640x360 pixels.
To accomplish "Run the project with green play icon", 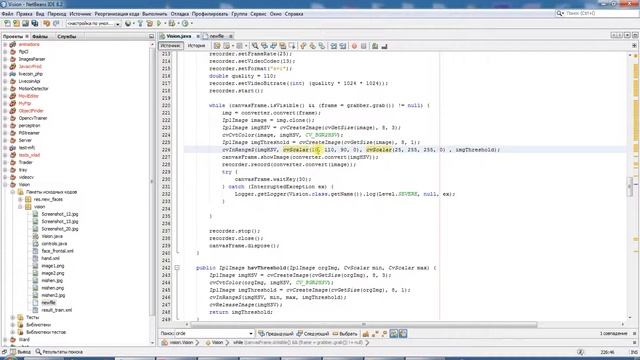I will (159, 24).
